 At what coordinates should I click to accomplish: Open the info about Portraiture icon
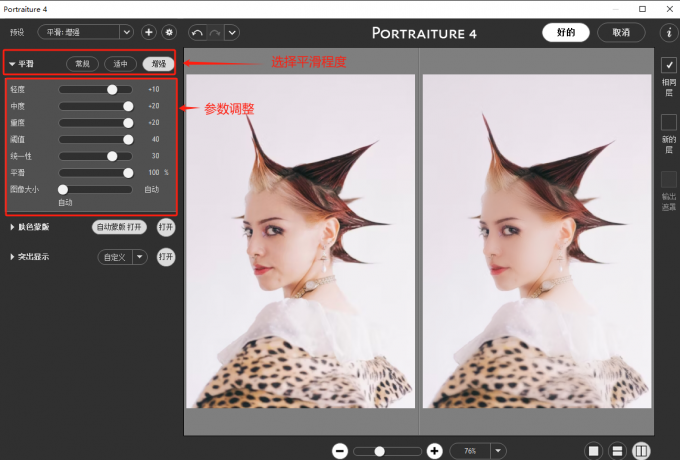point(669,33)
